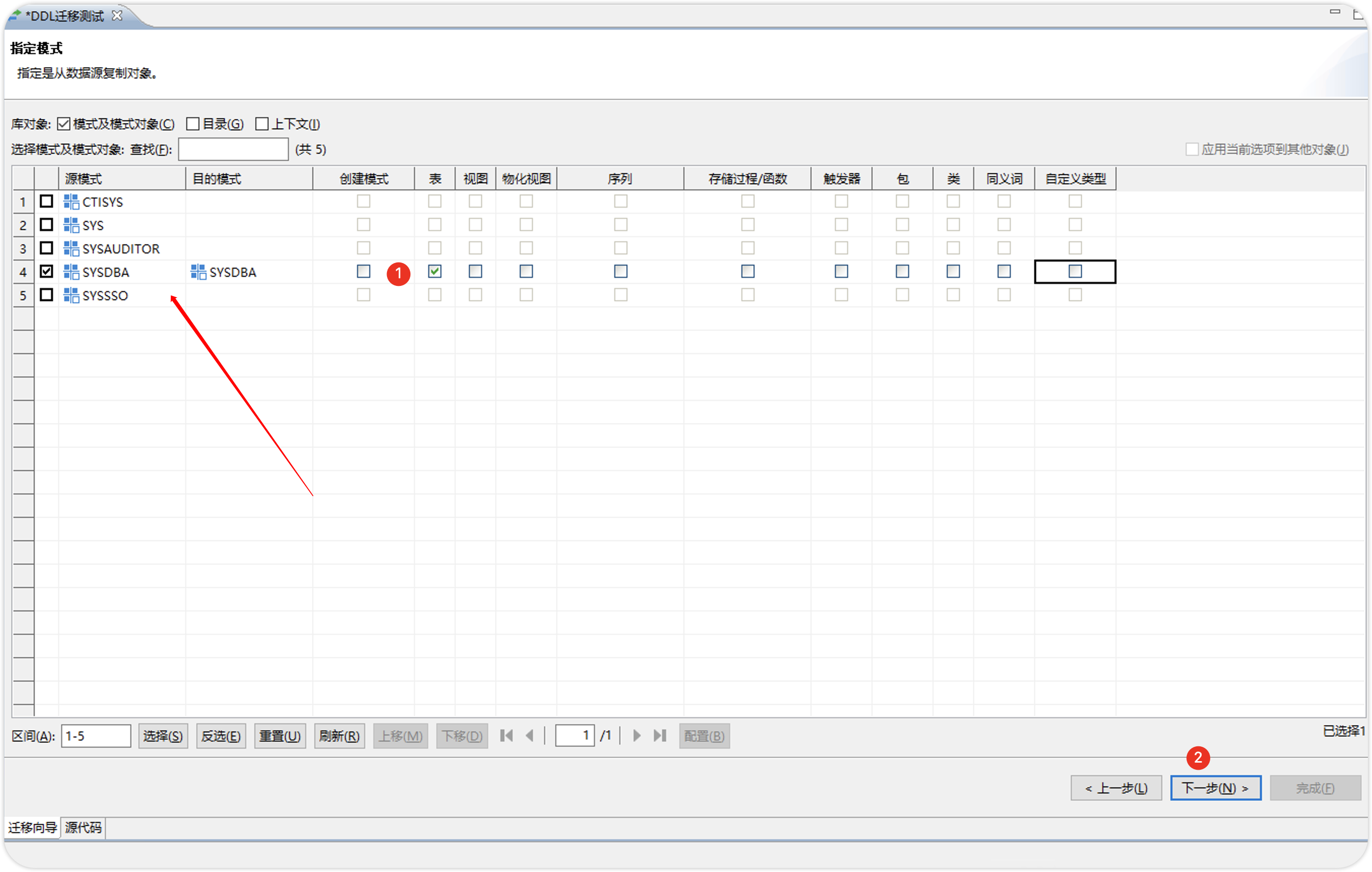
Task: Go to next page arrow icon
Action: 637,736
